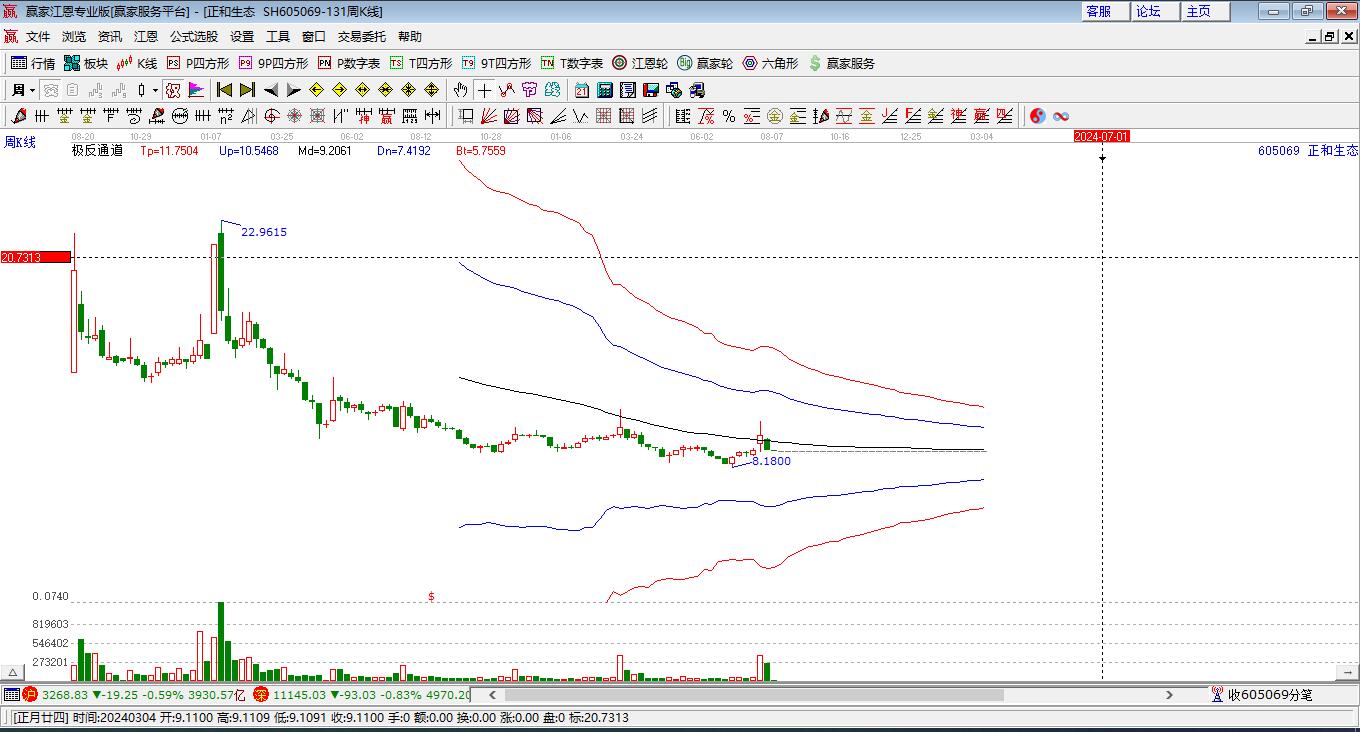Open the T数字表 table
The width and height of the screenshot is (1360, 732).
pos(572,63)
